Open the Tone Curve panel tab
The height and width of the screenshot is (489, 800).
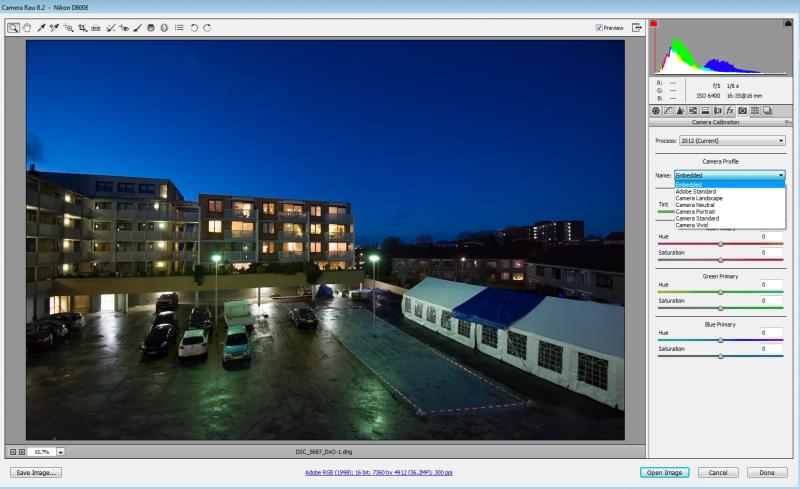tap(668, 111)
